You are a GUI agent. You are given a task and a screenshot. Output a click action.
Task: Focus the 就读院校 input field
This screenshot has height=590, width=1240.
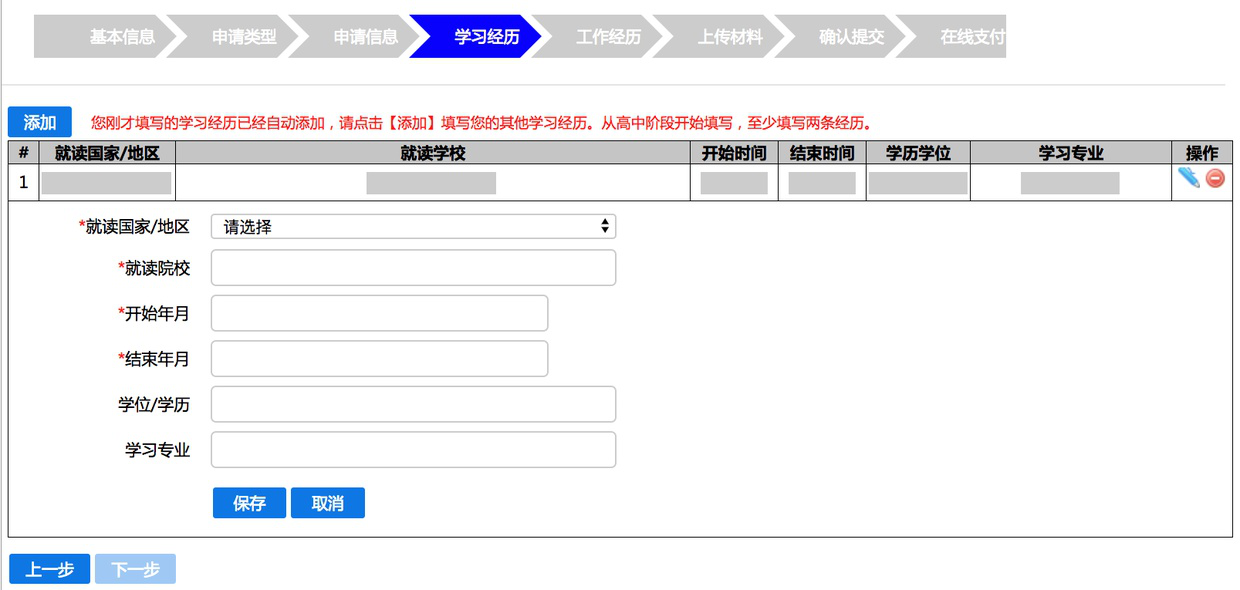[x=413, y=268]
